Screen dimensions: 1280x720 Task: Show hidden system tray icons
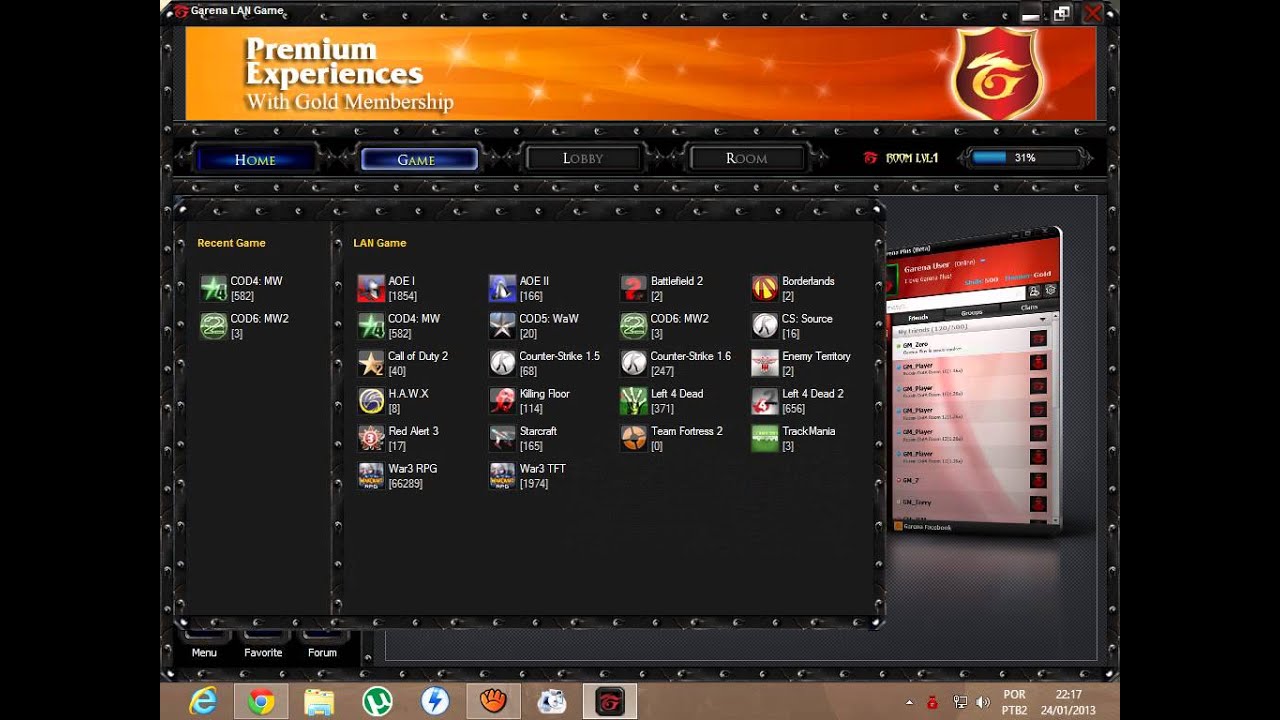tap(909, 703)
